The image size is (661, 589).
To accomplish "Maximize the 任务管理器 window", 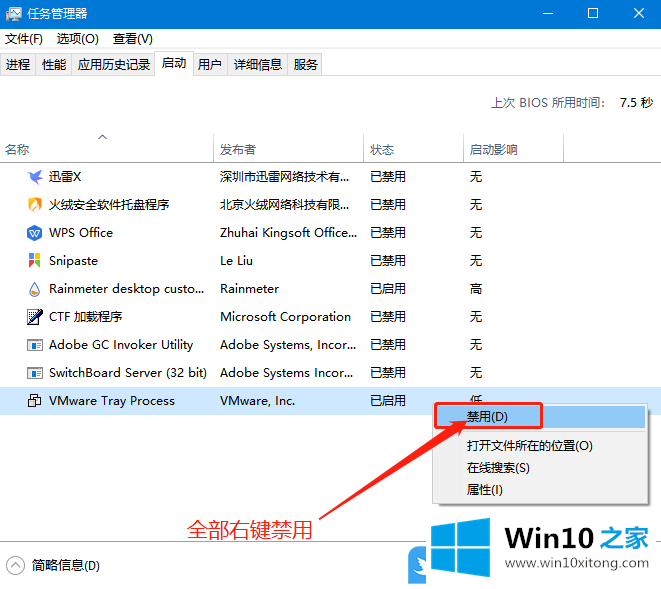I will point(593,14).
